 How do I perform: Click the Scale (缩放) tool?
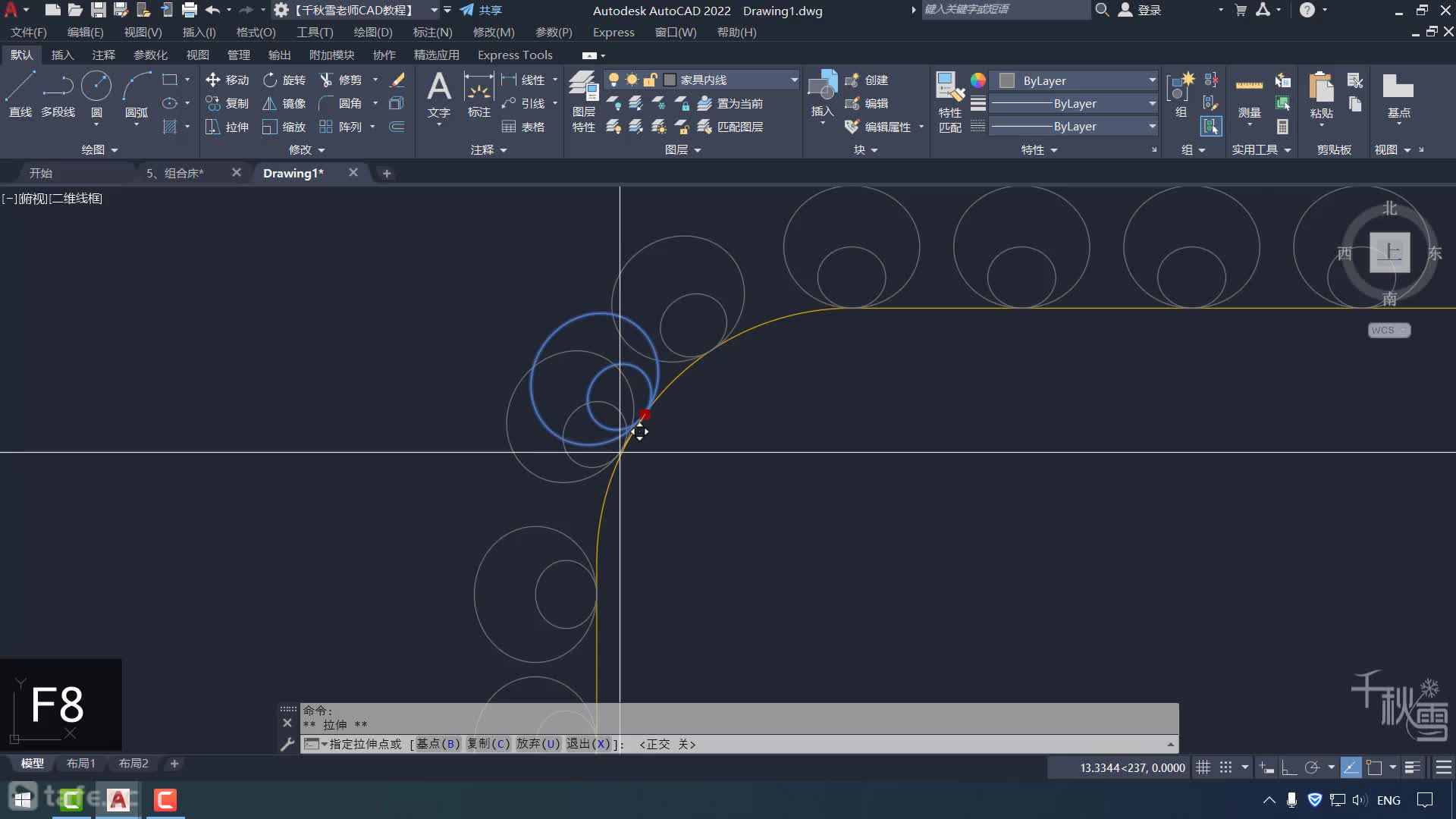[x=284, y=127]
